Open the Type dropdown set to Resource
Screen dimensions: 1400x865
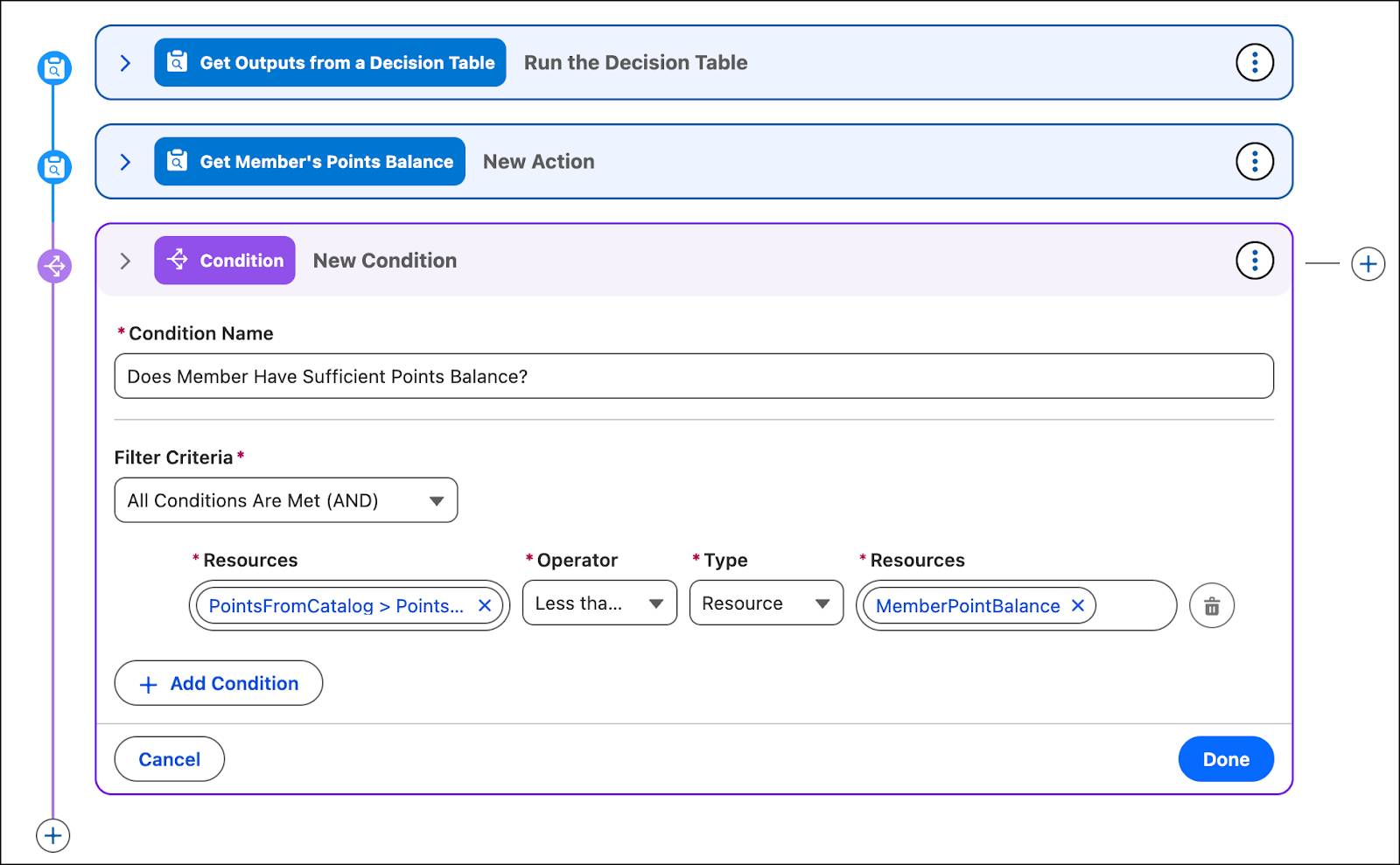(766, 603)
